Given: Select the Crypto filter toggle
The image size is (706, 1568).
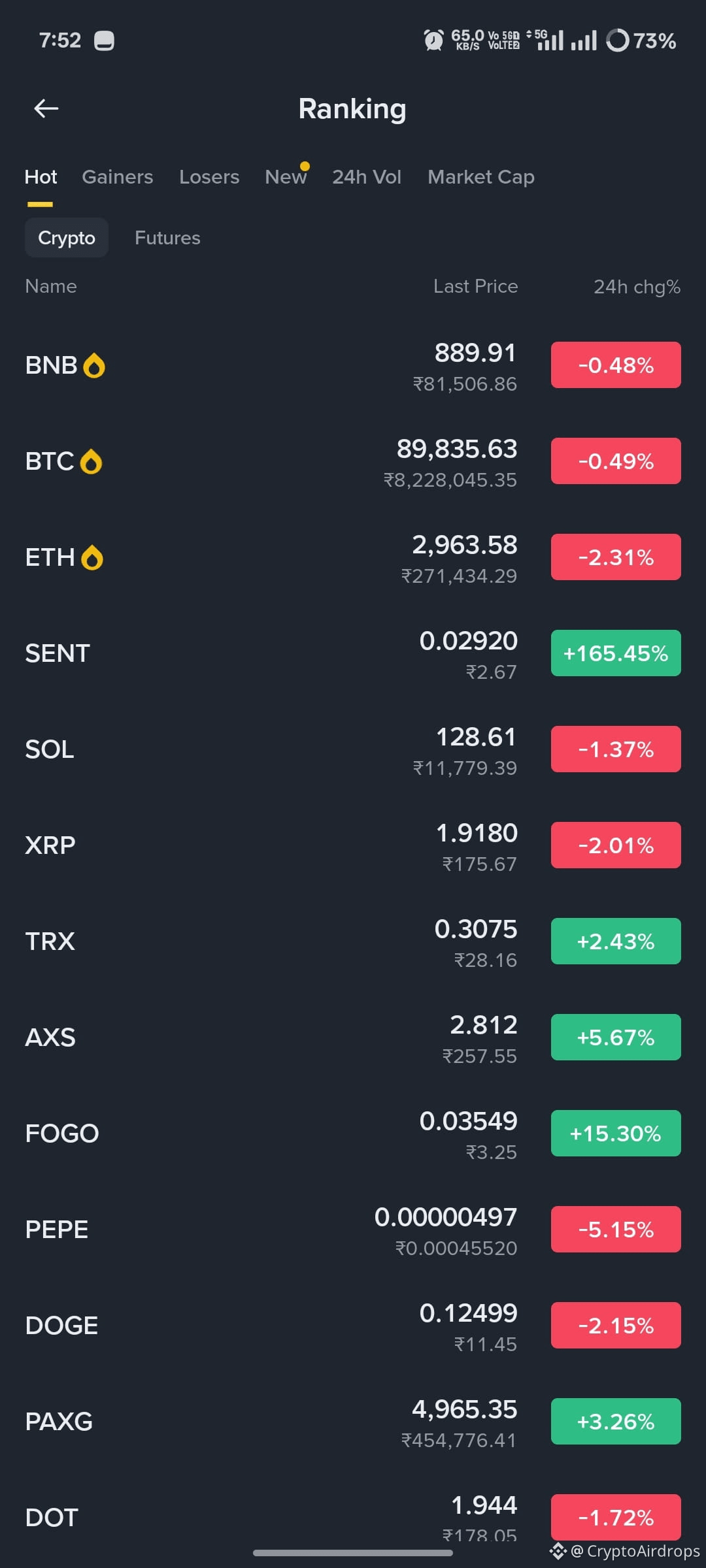Looking at the screenshot, I should [67, 238].
